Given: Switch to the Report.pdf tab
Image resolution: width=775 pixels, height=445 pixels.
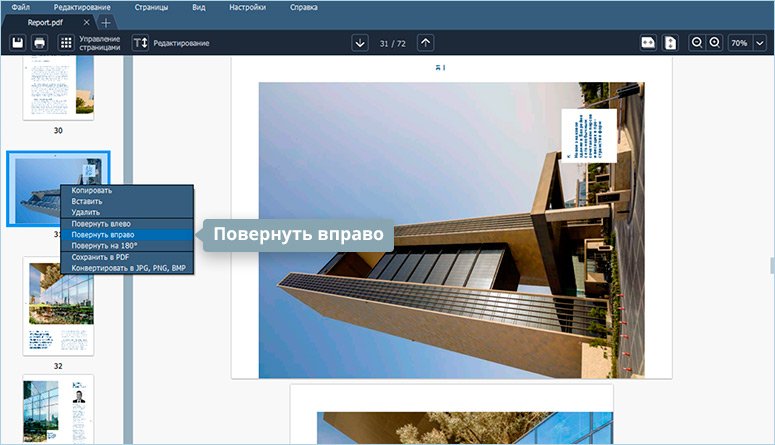Looking at the screenshot, I should [45, 22].
